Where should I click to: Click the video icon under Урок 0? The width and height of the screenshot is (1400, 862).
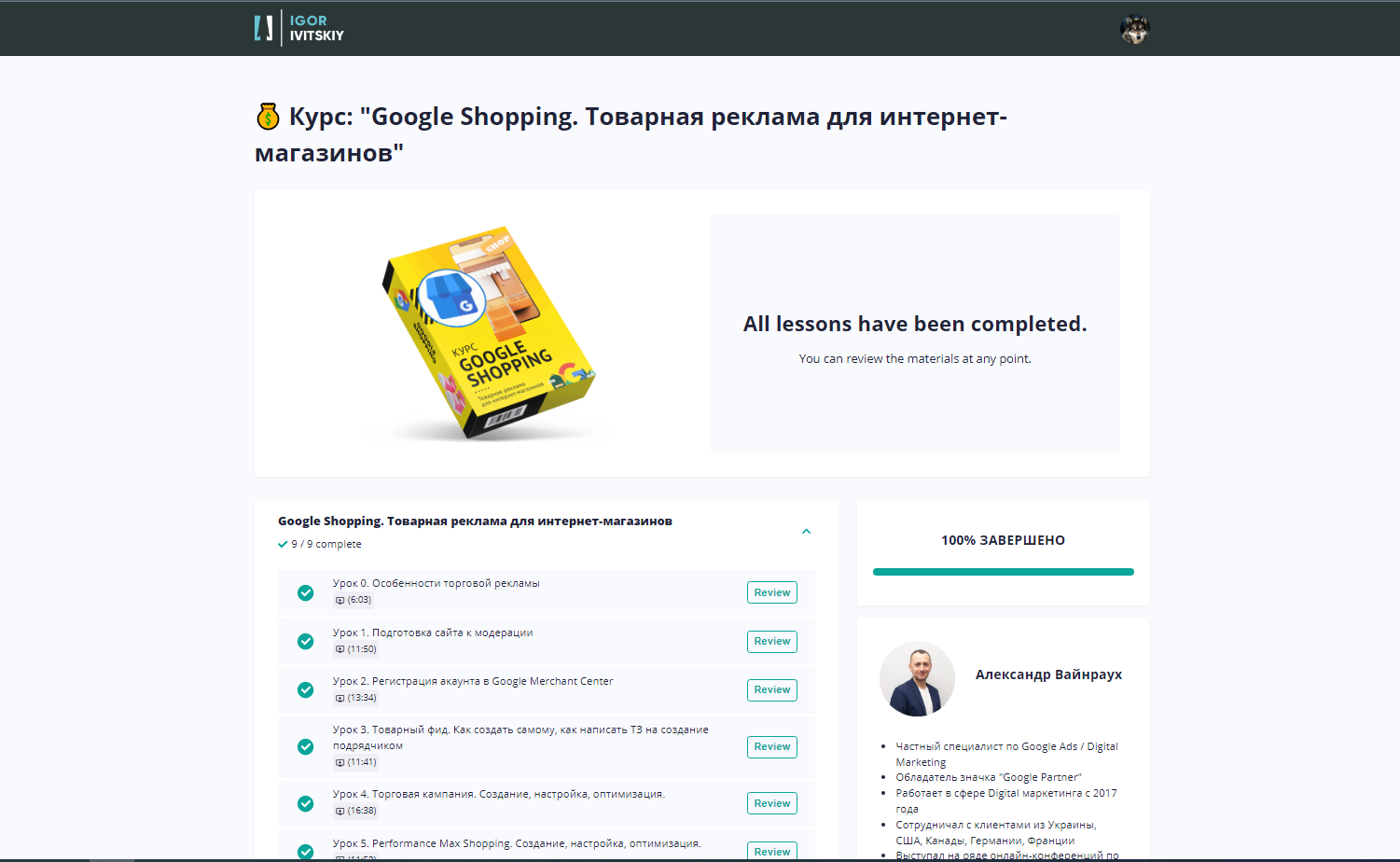pyautogui.click(x=340, y=601)
